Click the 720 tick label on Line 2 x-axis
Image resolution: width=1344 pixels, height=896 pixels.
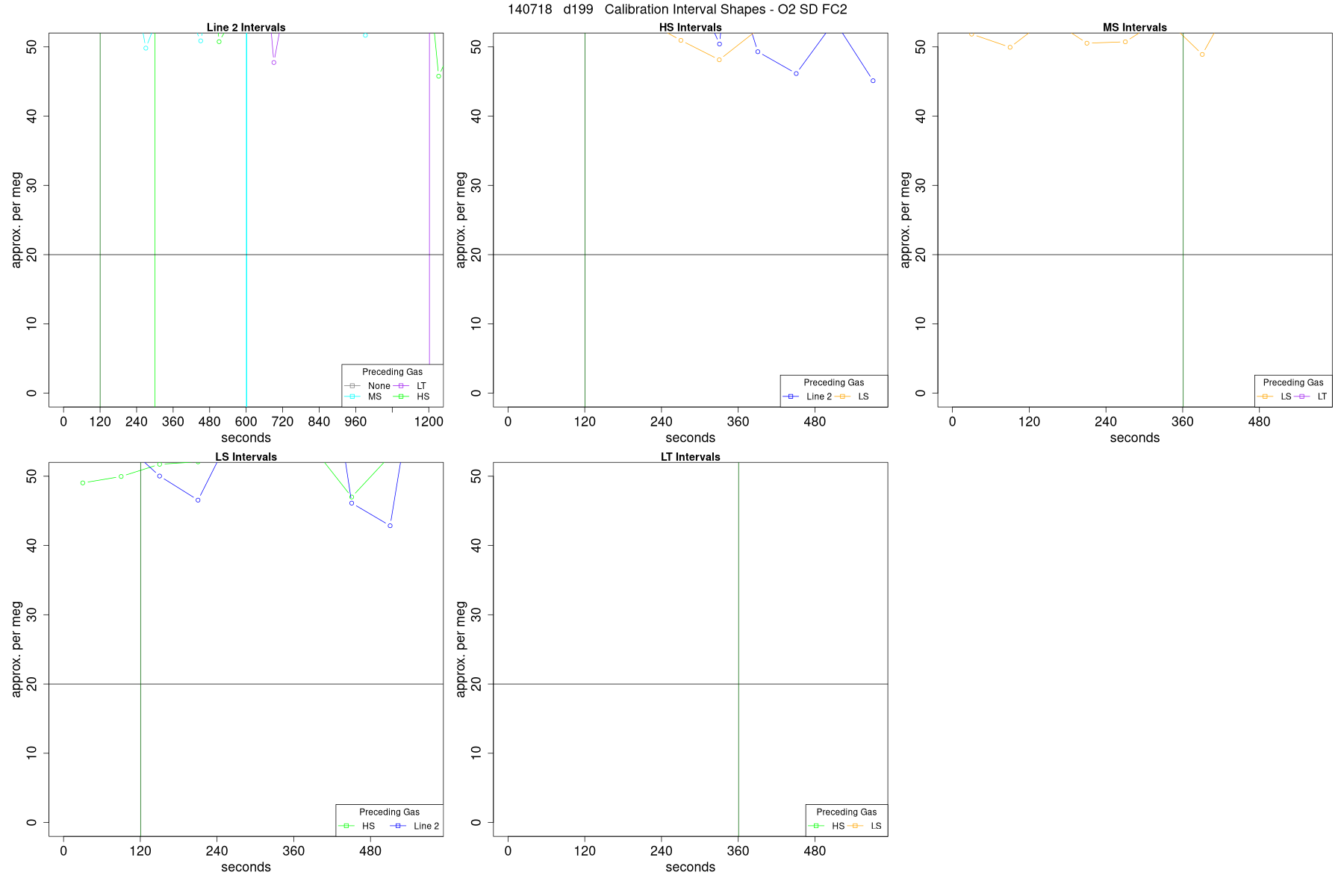tap(282, 421)
